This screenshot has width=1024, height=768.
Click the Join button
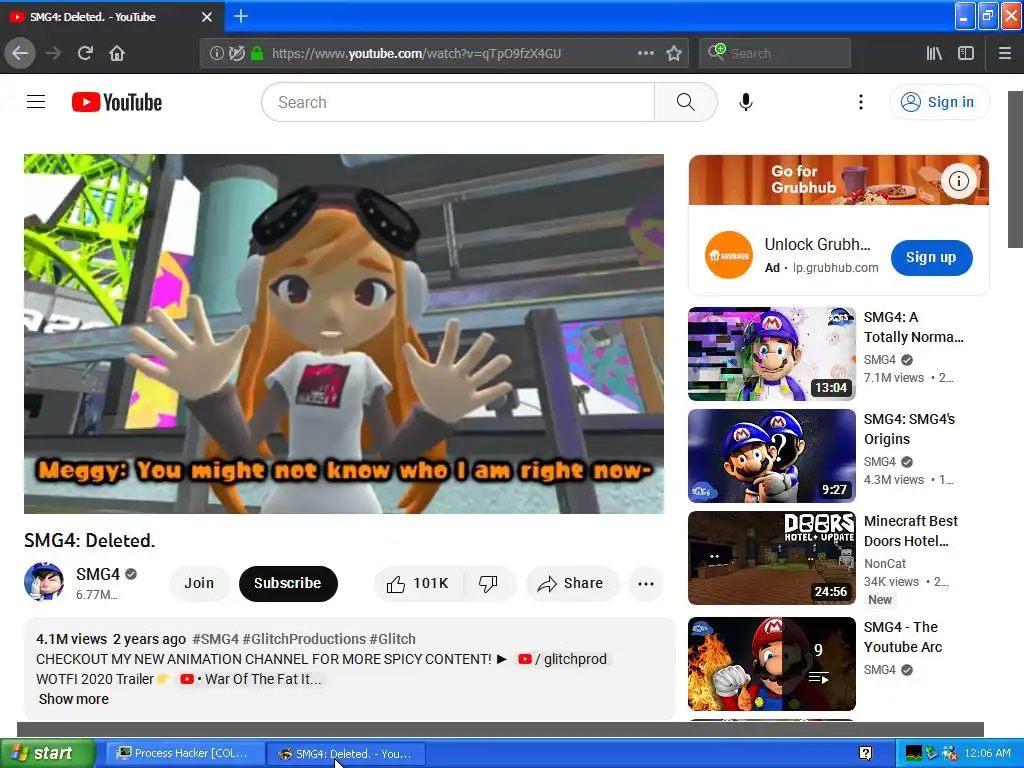coord(199,583)
